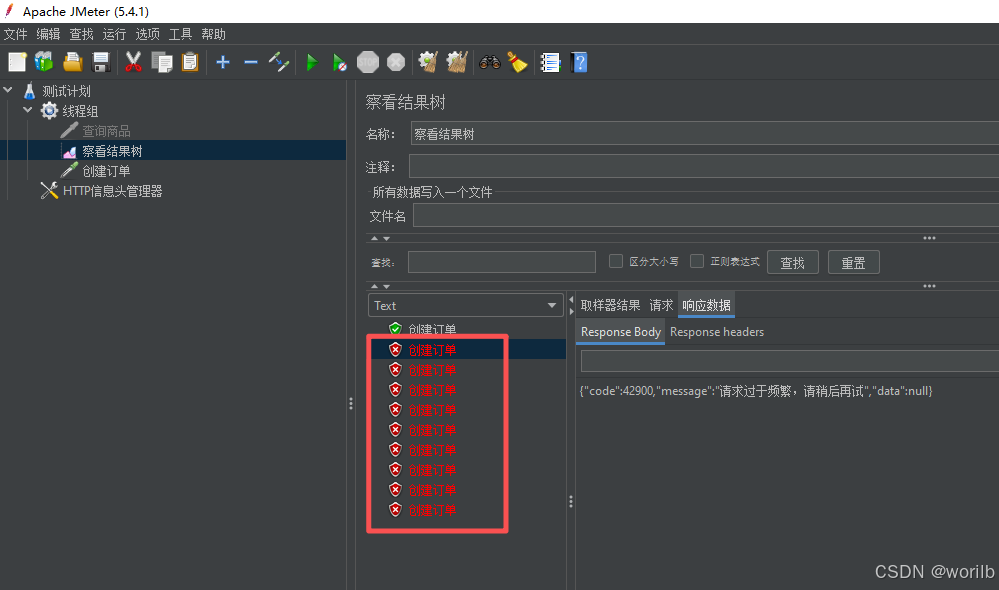Start the test with green play icon
The height and width of the screenshot is (590, 999).
[x=312, y=62]
